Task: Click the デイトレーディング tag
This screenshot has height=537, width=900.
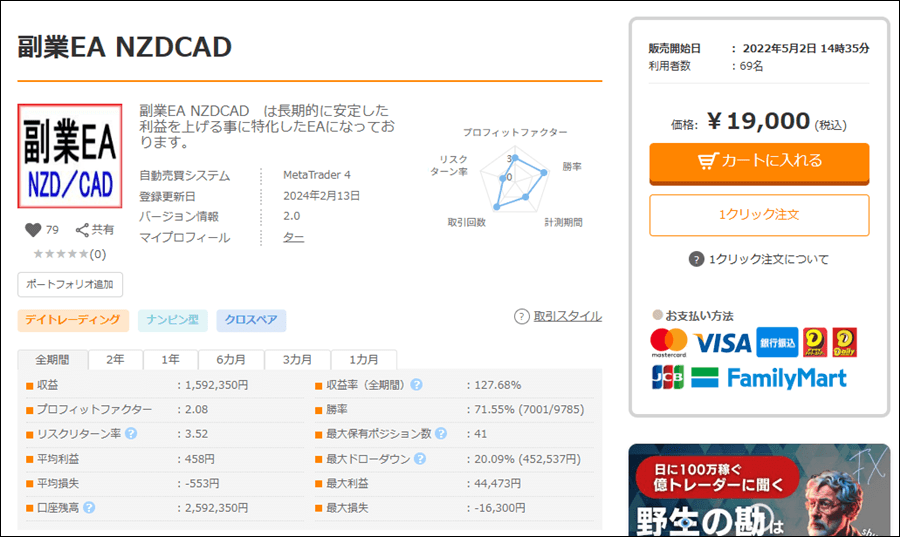Action: click(x=73, y=320)
